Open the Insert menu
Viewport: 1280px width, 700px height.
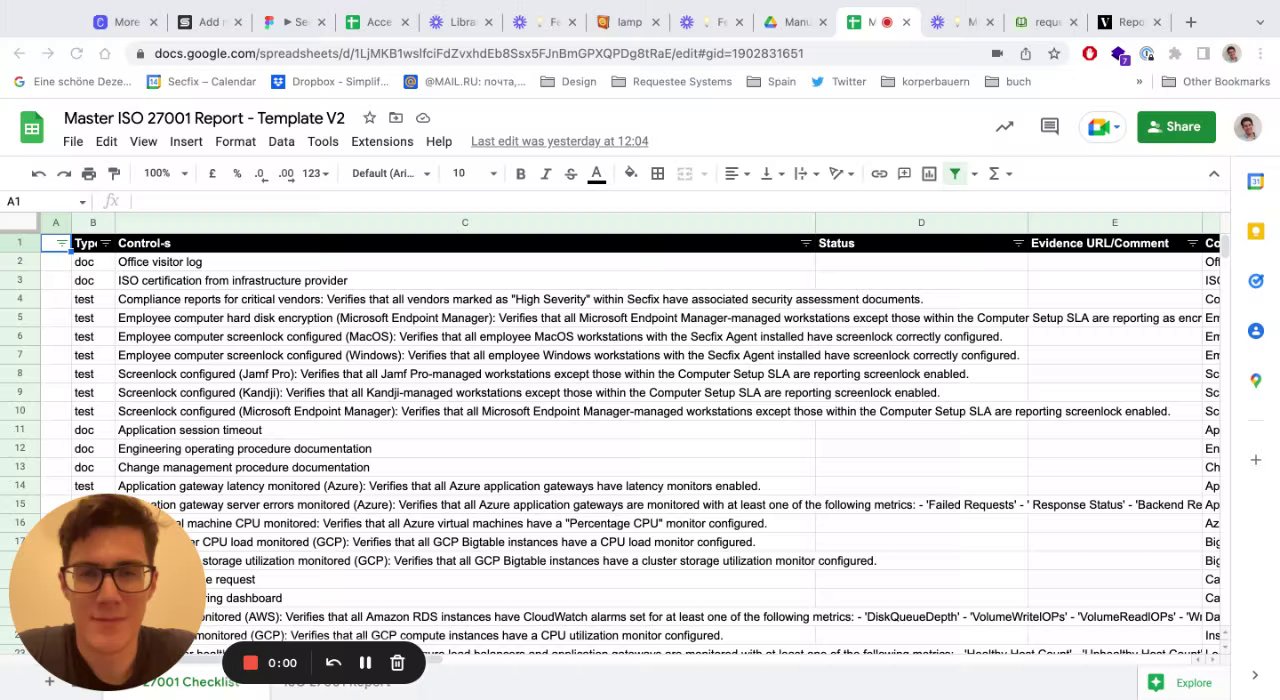(x=186, y=142)
